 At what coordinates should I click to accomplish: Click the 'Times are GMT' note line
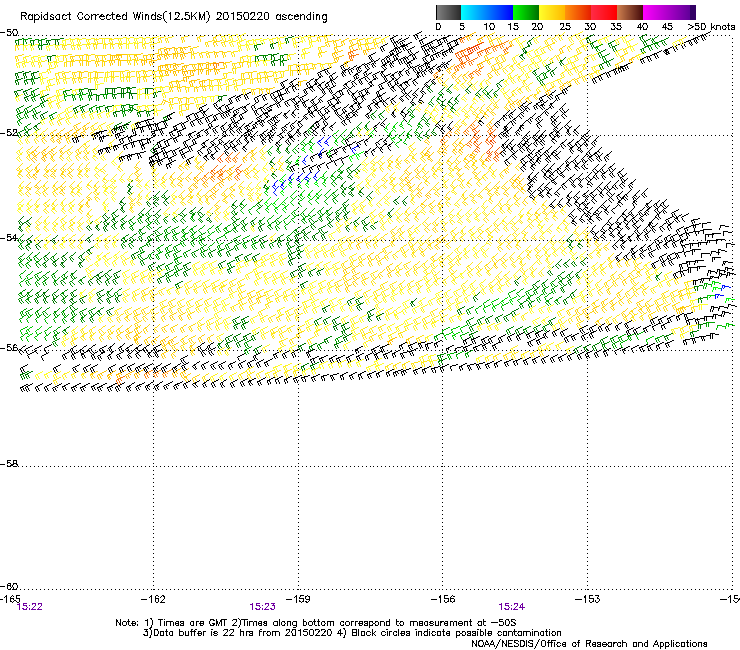tap(315, 623)
